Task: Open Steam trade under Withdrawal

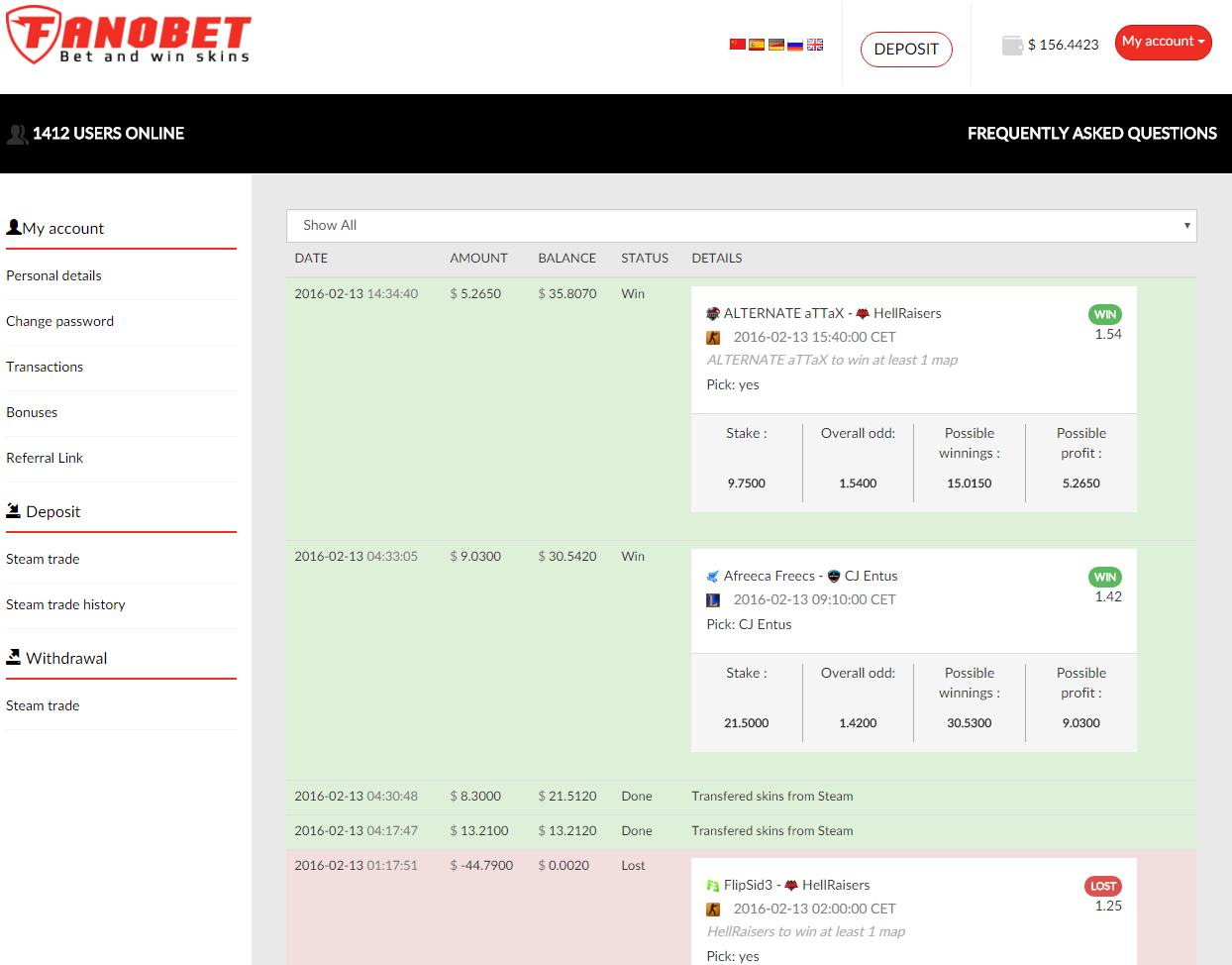Action: [x=43, y=705]
